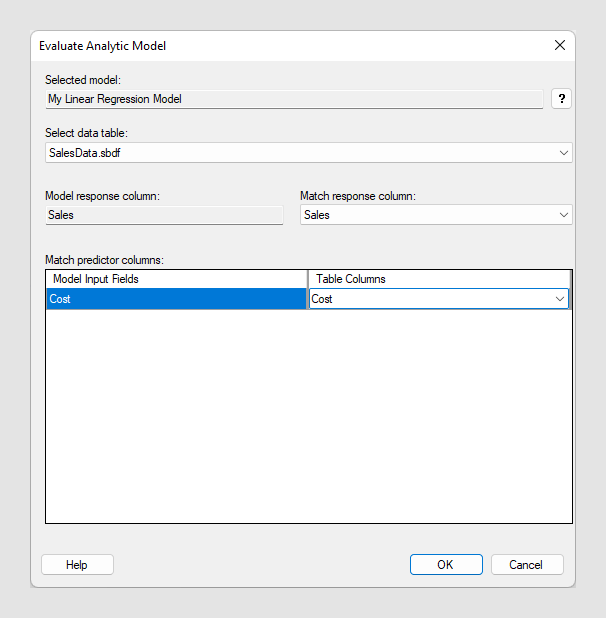Click the question mark button beside Selected model
Screen dimensions: 606x618
tap(561, 99)
